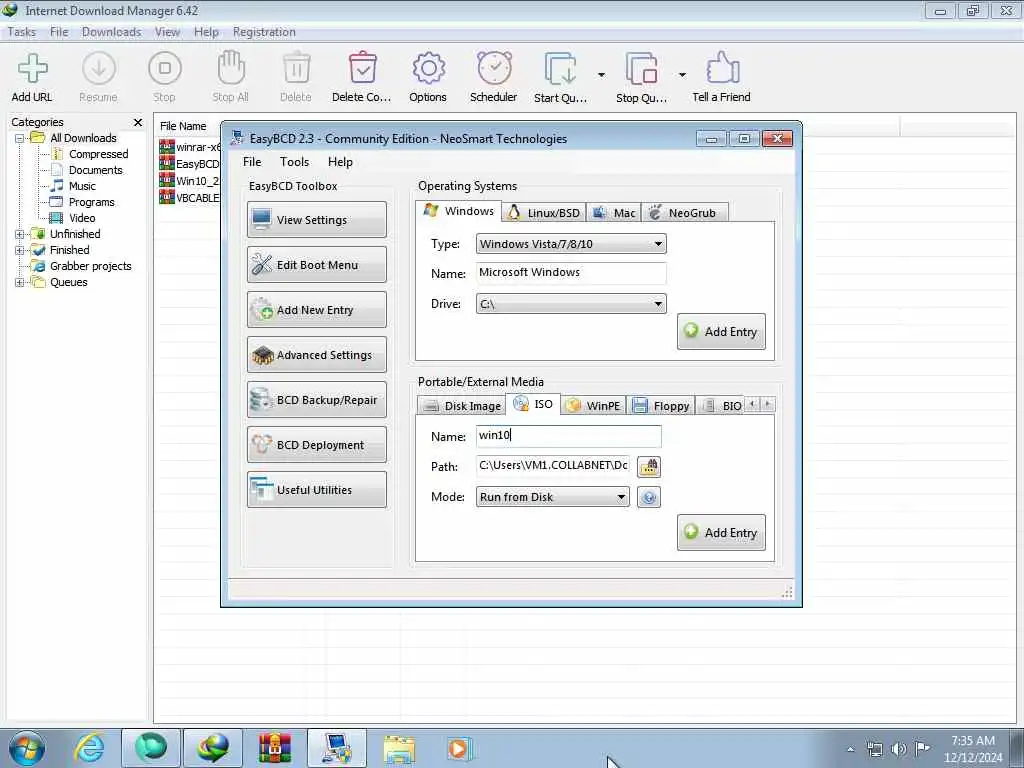The width and height of the screenshot is (1024, 768).
Task: Open WinRAR from the taskbar
Action: coord(274,748)
